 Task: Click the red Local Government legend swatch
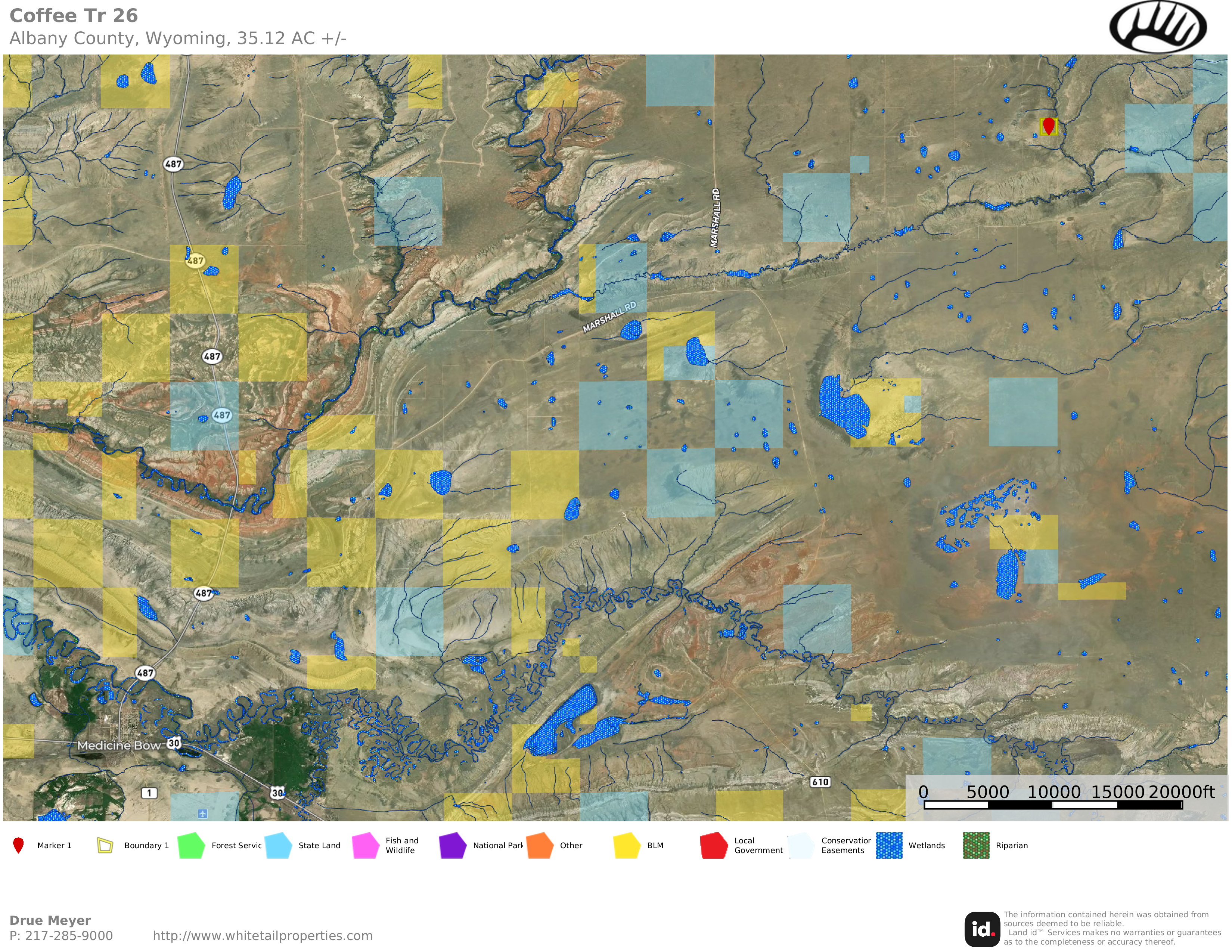click(x=714, y=845)
